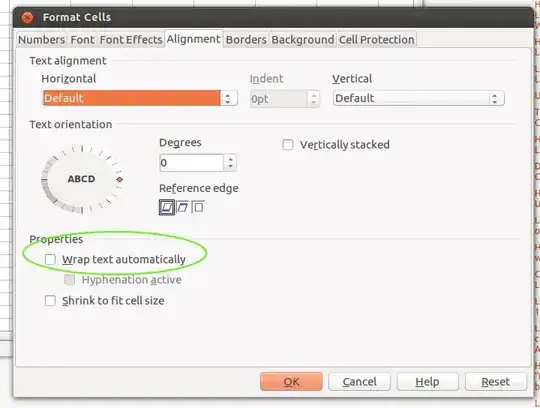Screen dimensions: 540x408
Task: Open the Numbers tab
Action: click(x=42, y=40)
